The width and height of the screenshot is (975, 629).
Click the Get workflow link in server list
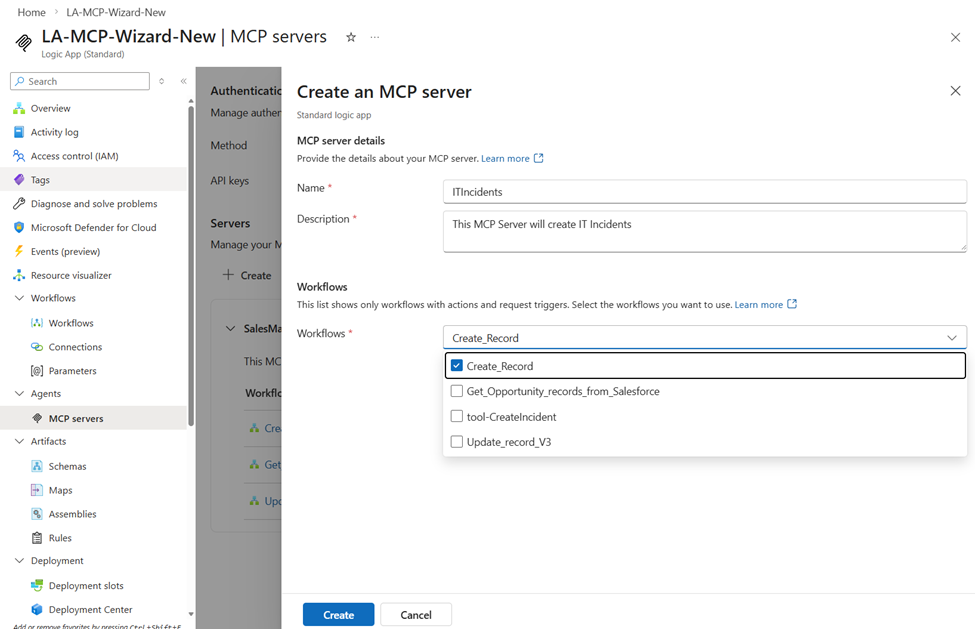pos(272,464)
